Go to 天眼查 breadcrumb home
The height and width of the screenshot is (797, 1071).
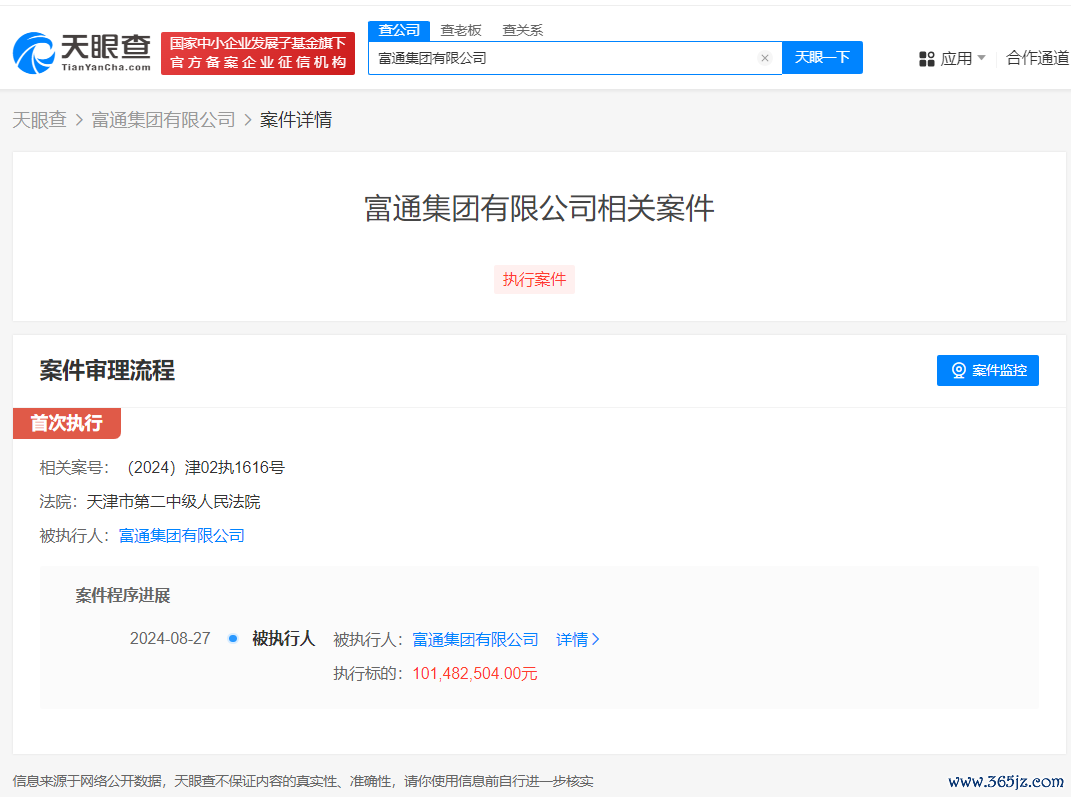[40, 120]
